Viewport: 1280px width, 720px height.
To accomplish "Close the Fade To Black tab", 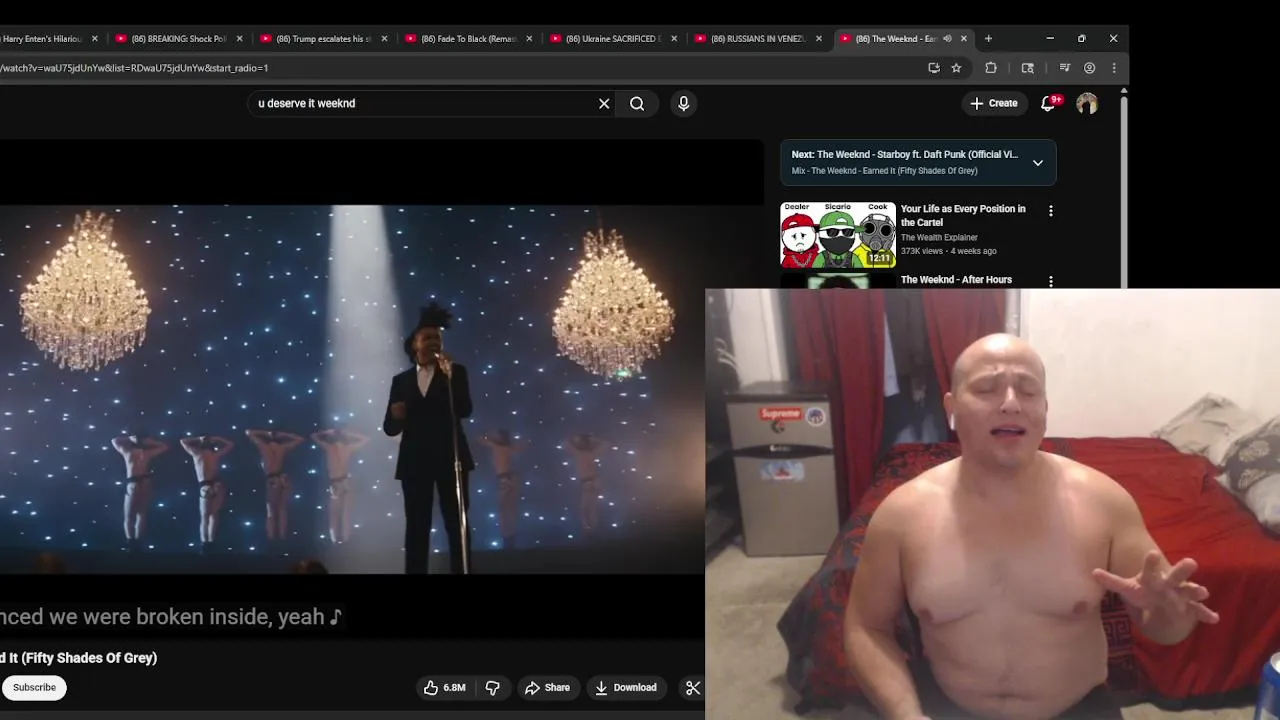I will (529, 39).
